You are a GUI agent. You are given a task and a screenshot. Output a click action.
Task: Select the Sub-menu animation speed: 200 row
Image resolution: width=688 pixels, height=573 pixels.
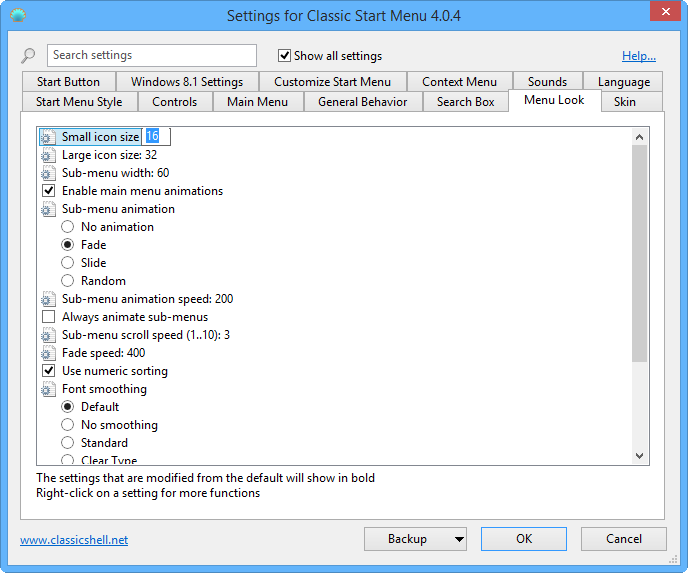click(x=147, y=299)
